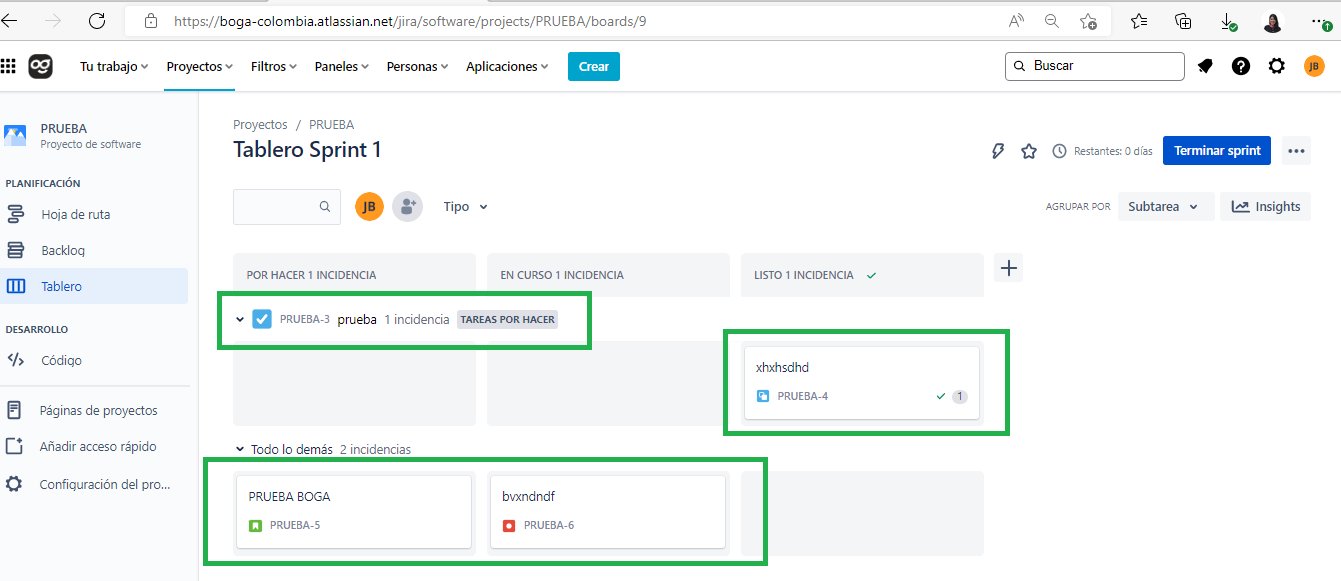Click the Restantes: 0 días text
Image resolution: width=1341 pixels, height=581 pixels.
[1113, 151]
